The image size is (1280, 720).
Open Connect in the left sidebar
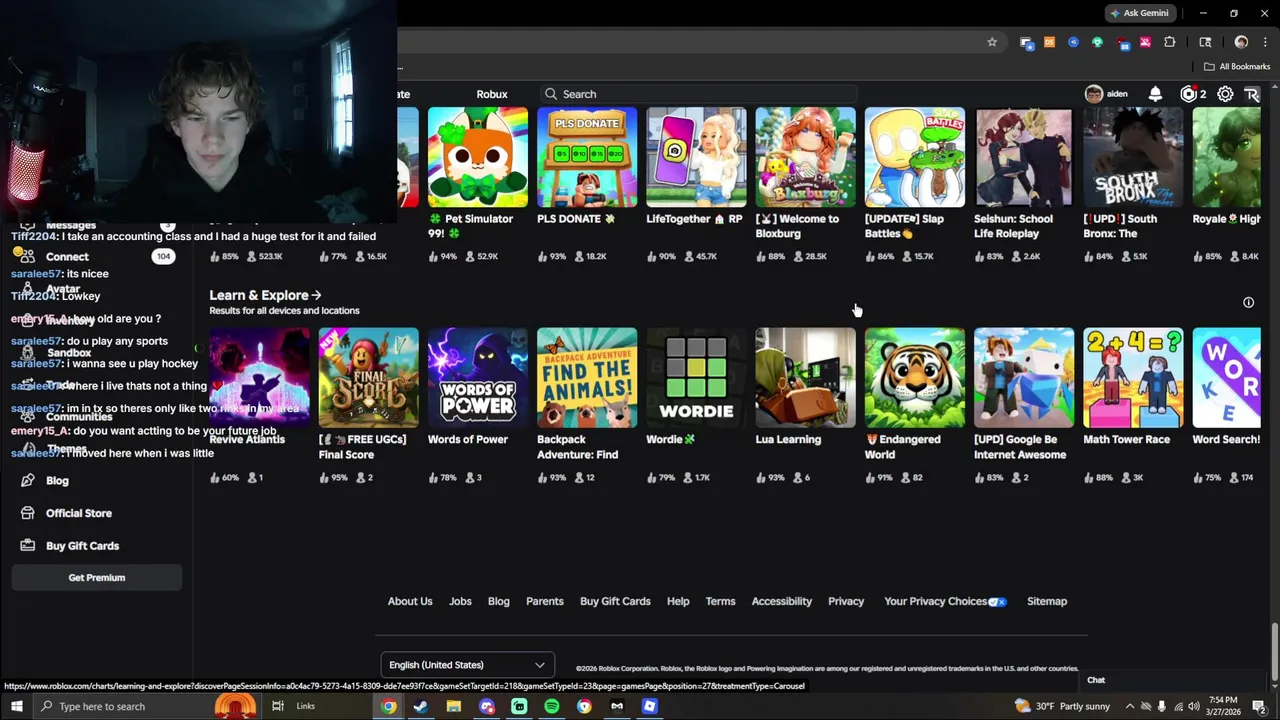(x=67, y=257)
